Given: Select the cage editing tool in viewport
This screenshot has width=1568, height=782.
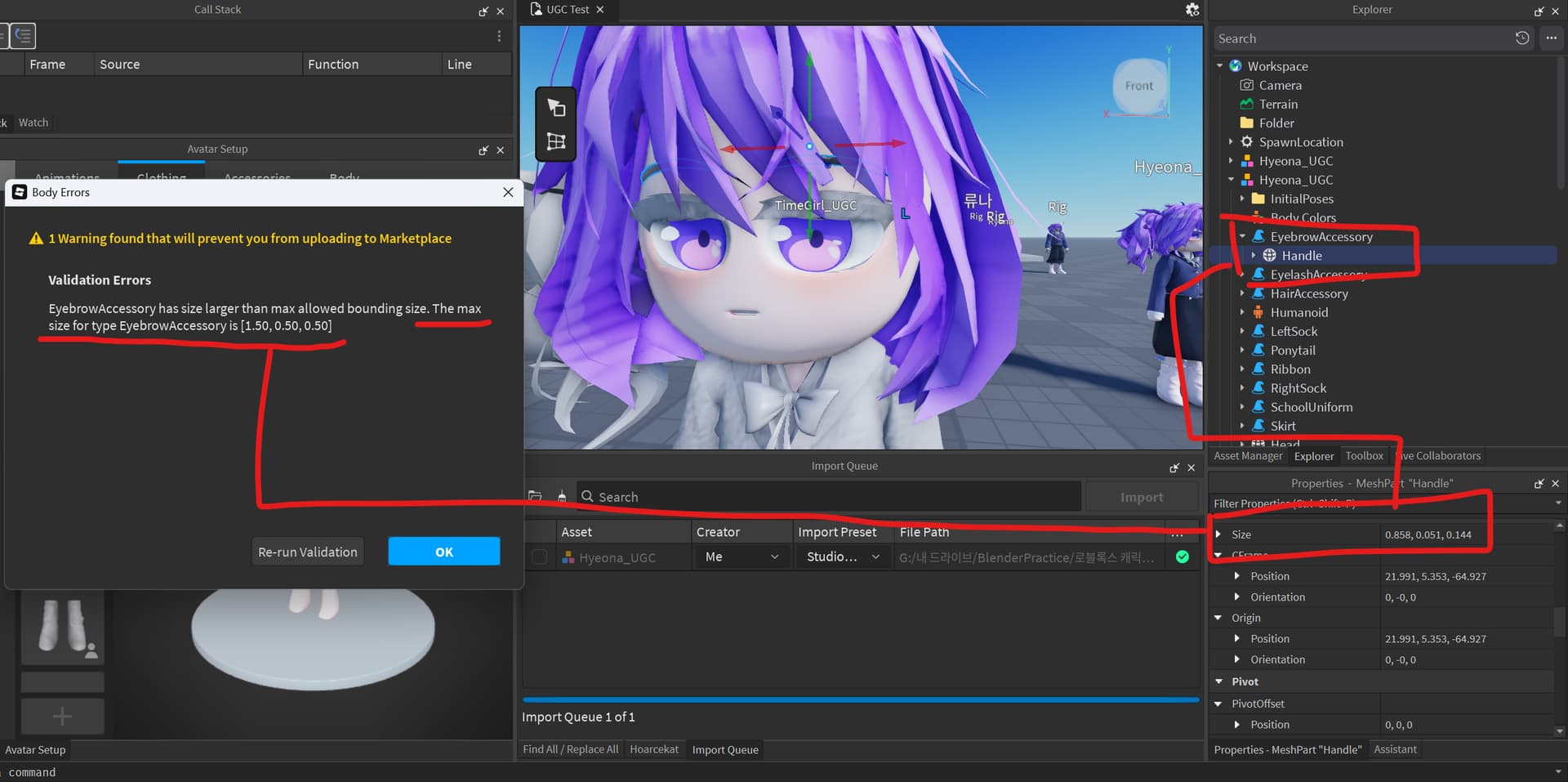Looking at the screenshot, I should click(556, 141).
